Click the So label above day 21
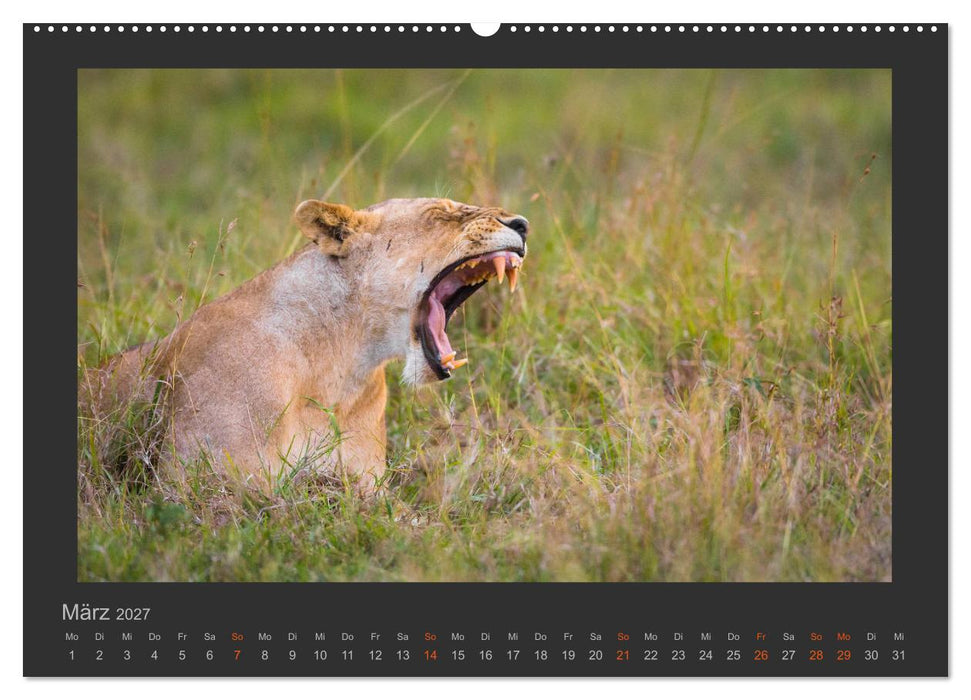This screenshot has width=971, height=700. tap(623, 636)
